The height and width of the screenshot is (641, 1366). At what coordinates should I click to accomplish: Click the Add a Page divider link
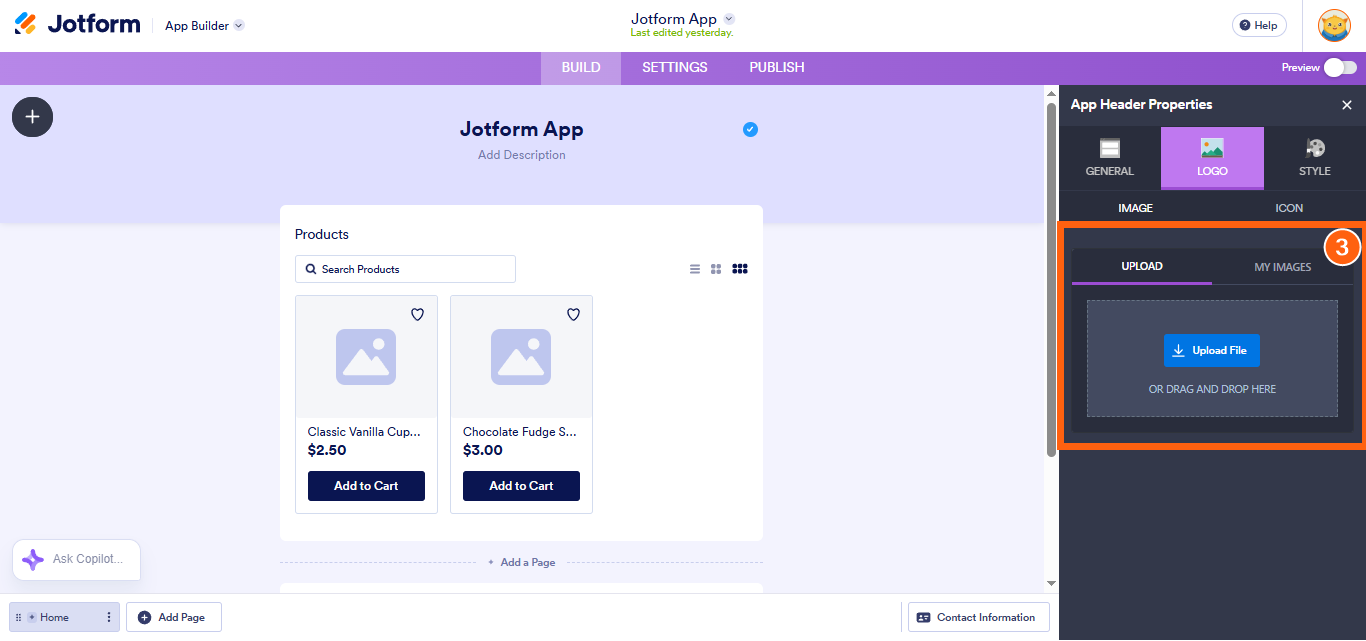pos(521,562)
